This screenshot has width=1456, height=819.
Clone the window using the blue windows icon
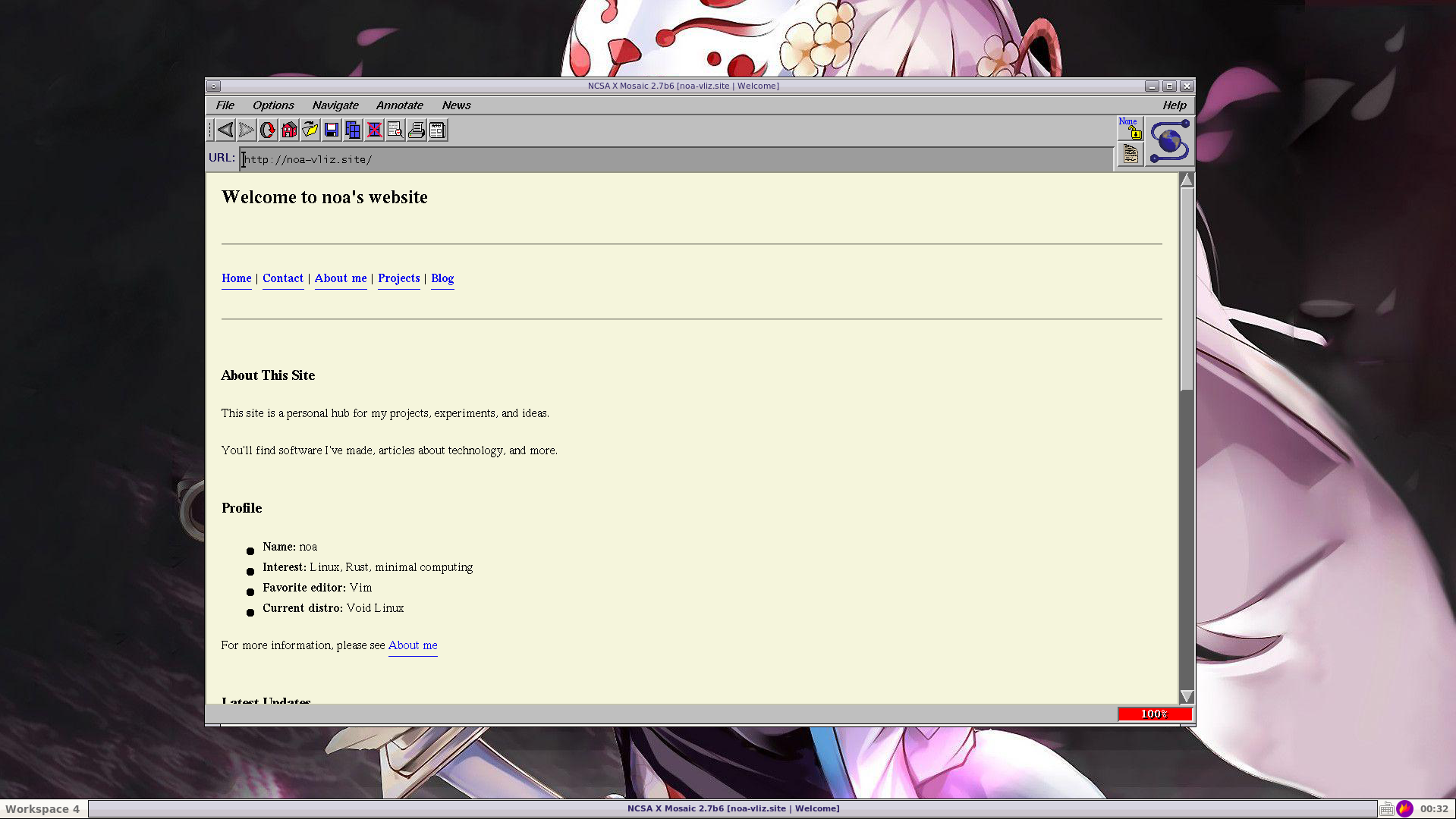pos(353,130)
